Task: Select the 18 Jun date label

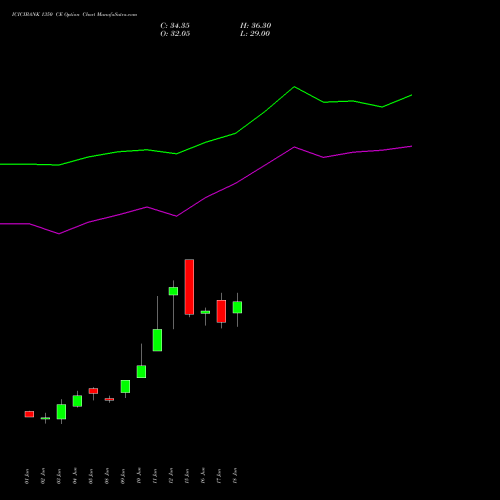Action: pyautogui.click(x=235, y=476)
